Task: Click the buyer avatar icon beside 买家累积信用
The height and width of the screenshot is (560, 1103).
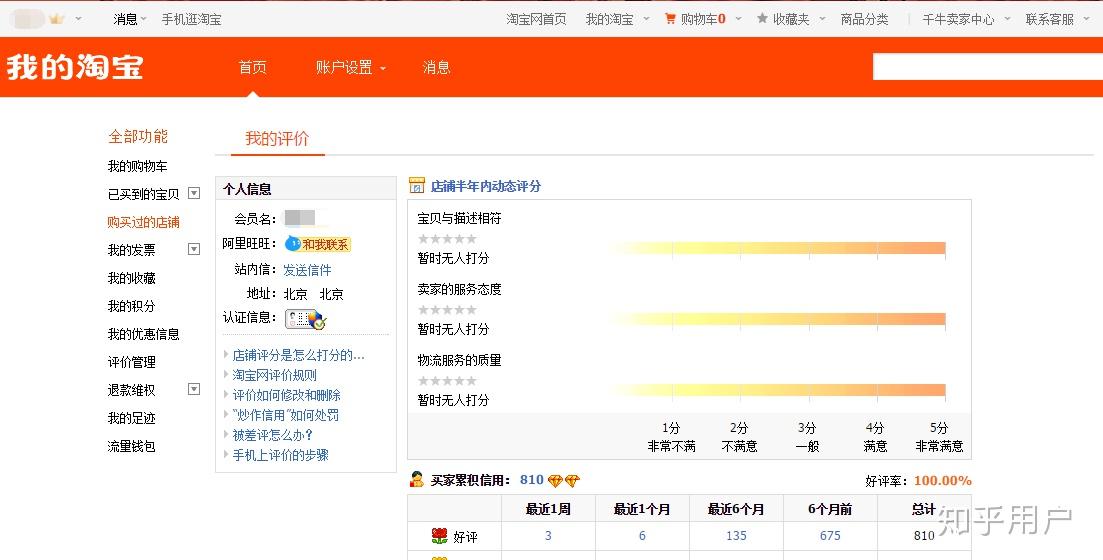Action: pos(416,480)
